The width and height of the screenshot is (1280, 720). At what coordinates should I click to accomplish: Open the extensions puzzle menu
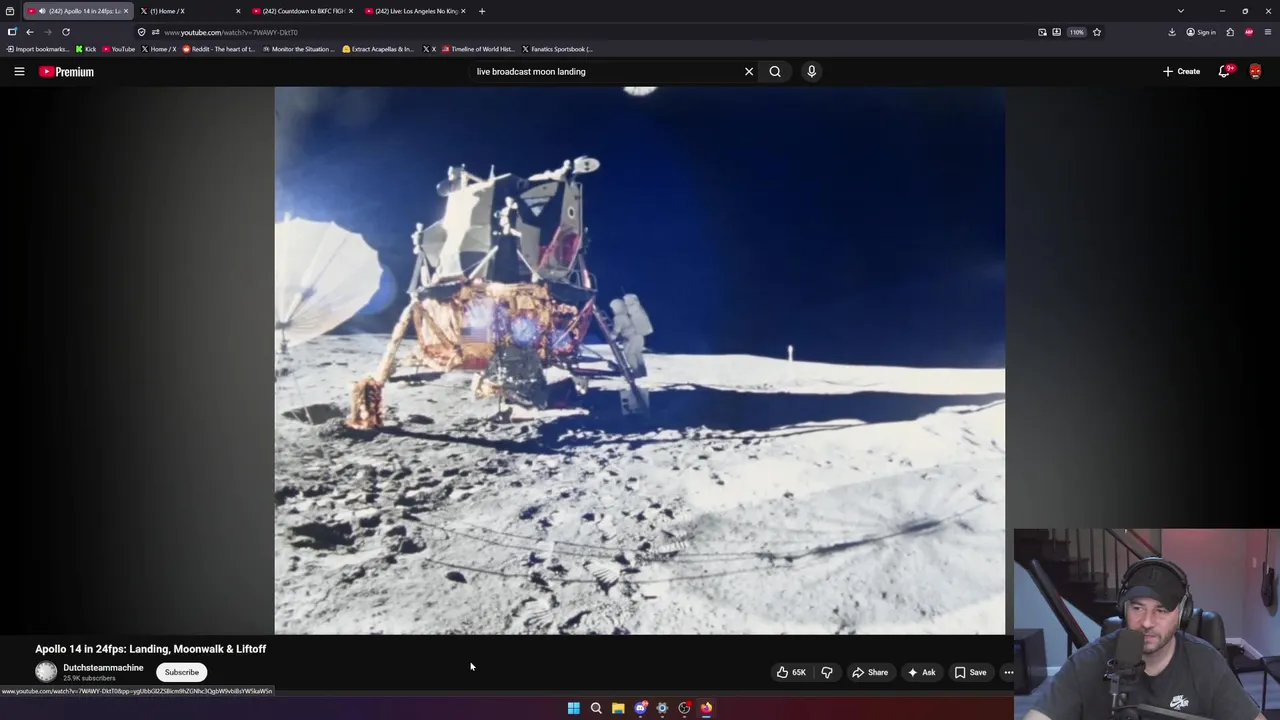[1230, 32]
